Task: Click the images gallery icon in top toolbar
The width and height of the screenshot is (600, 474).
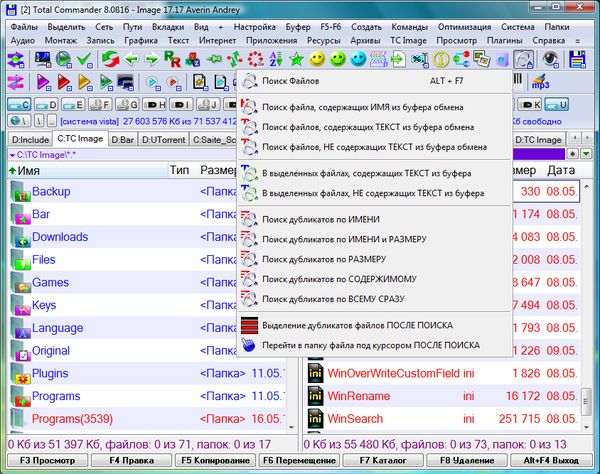Action: pyautogui.click(x=482, y=59)
